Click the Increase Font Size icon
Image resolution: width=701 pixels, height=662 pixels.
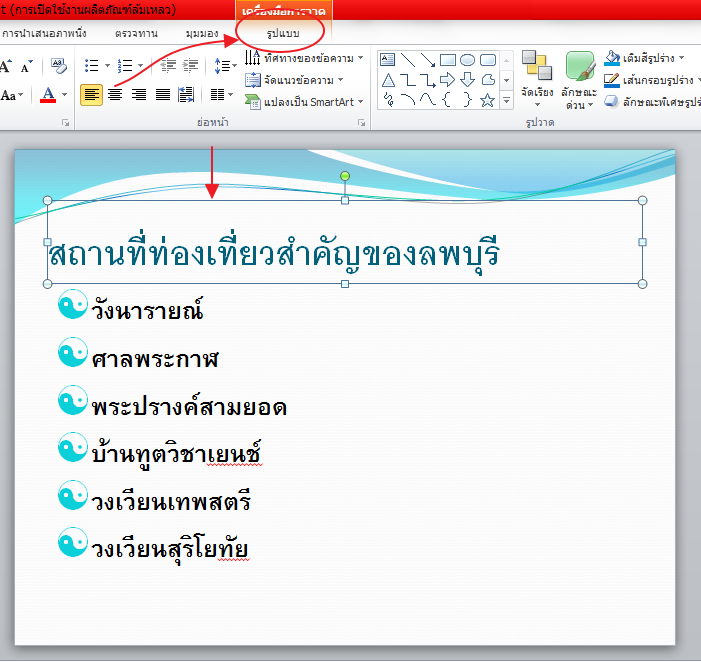5,66
